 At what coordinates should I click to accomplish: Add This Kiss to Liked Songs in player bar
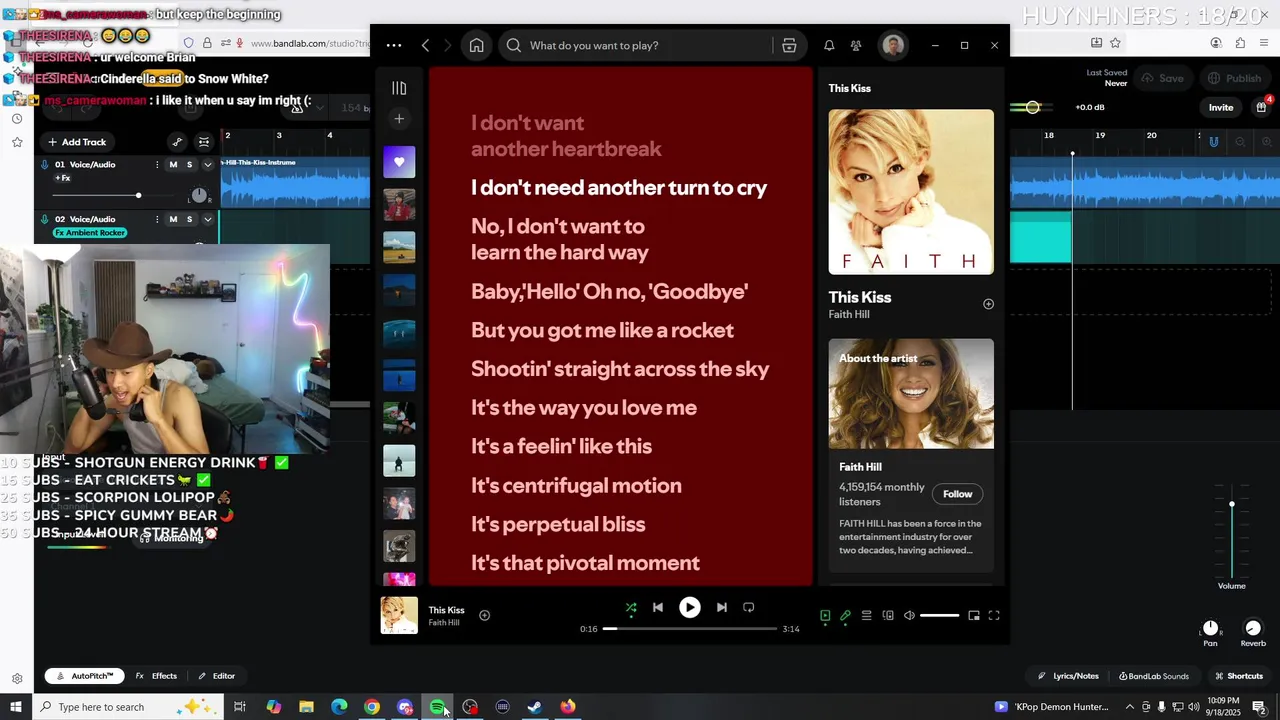pos(485,616)
